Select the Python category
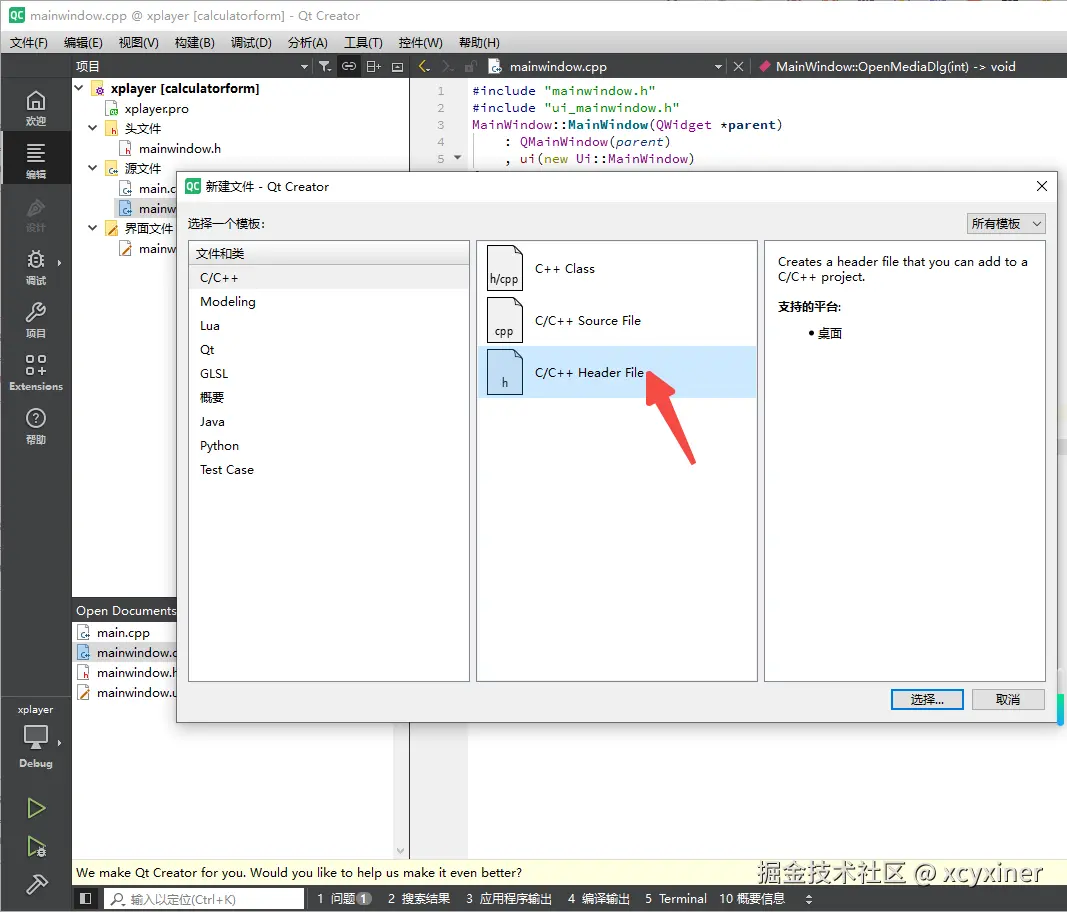The width and height of the screenshot is (1067, 912). tap(329, 445)
